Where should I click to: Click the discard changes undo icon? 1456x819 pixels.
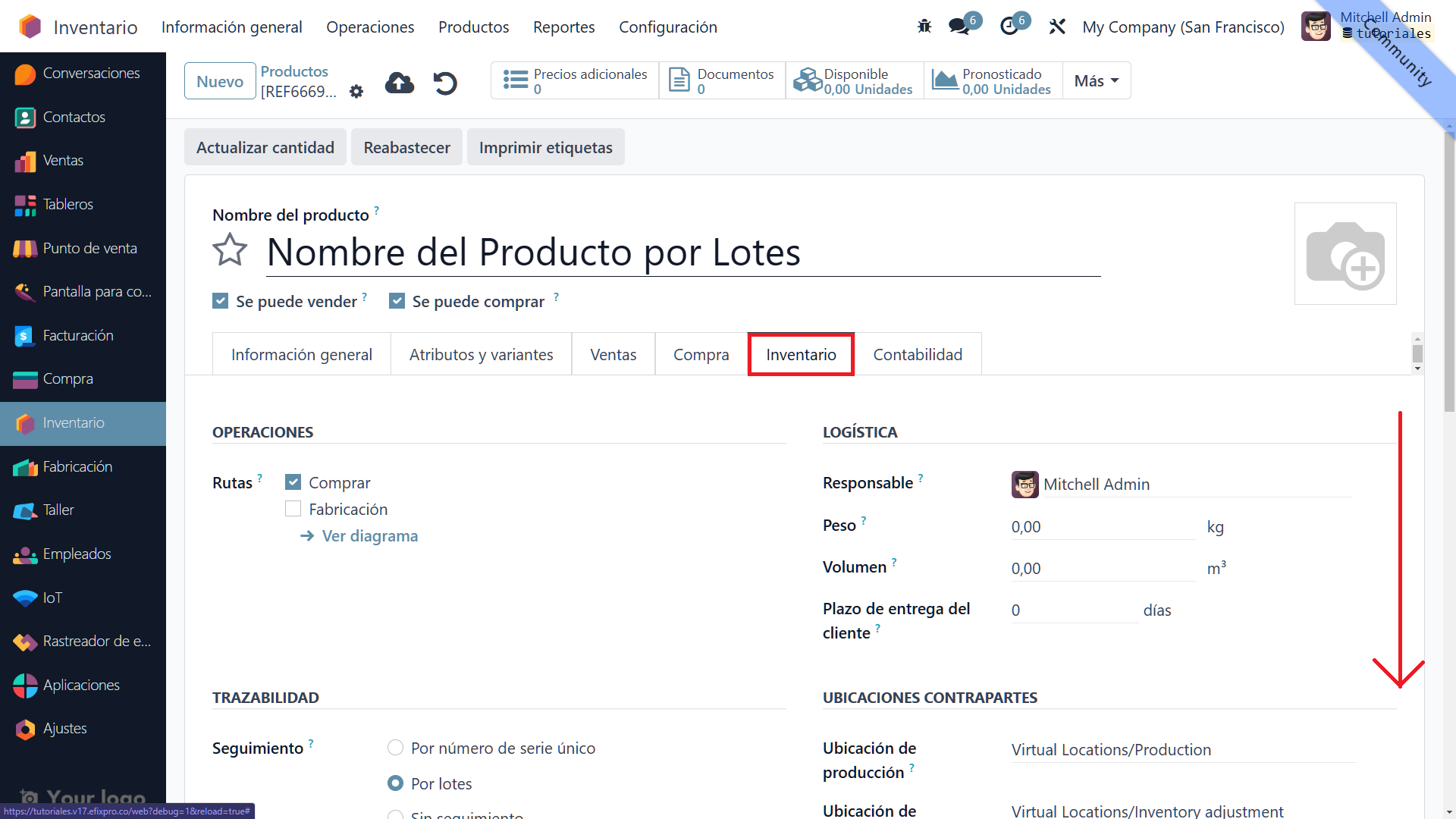click(x=445, y=83)
